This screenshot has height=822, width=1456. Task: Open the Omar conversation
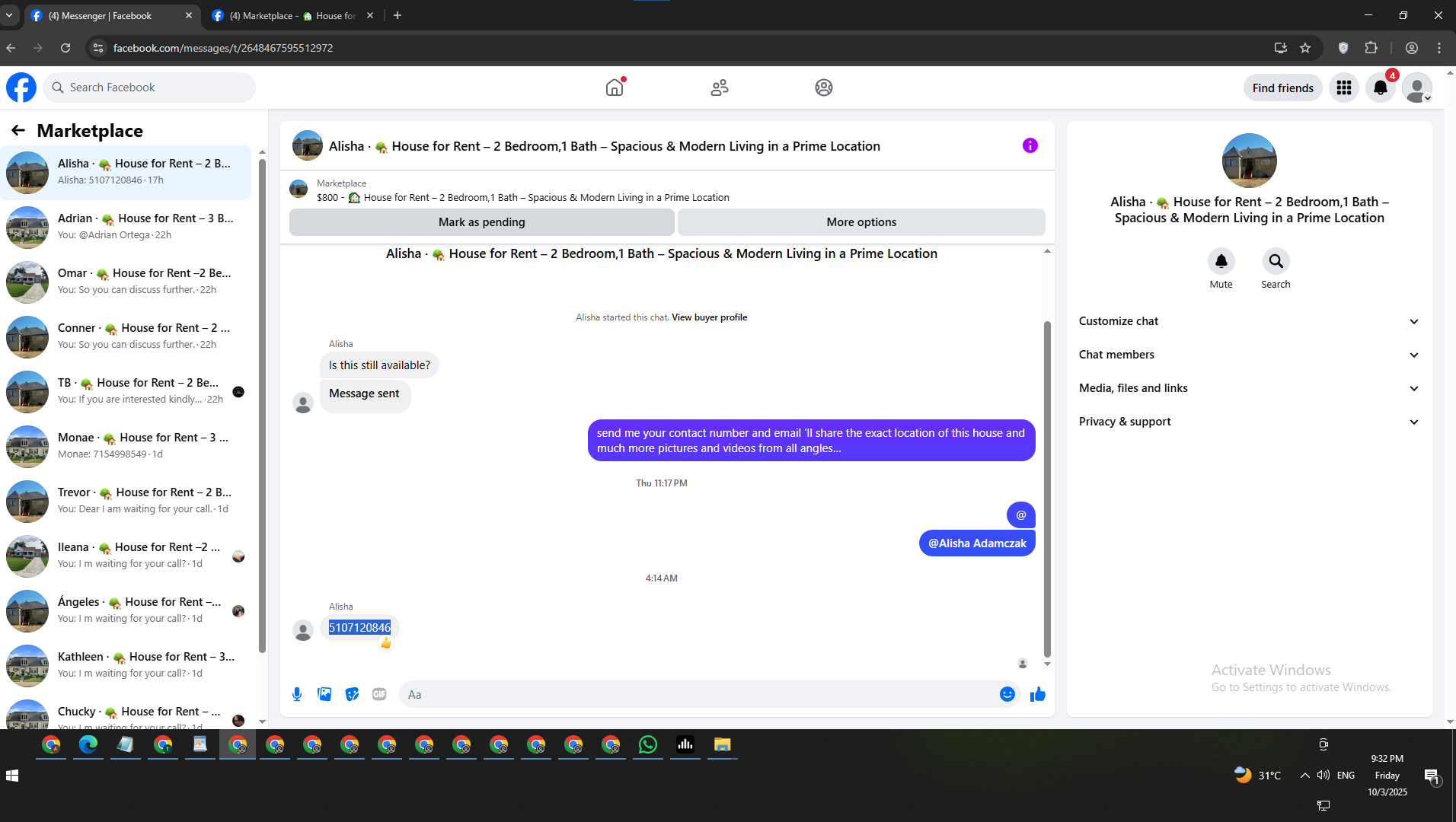tap(126, 282)
